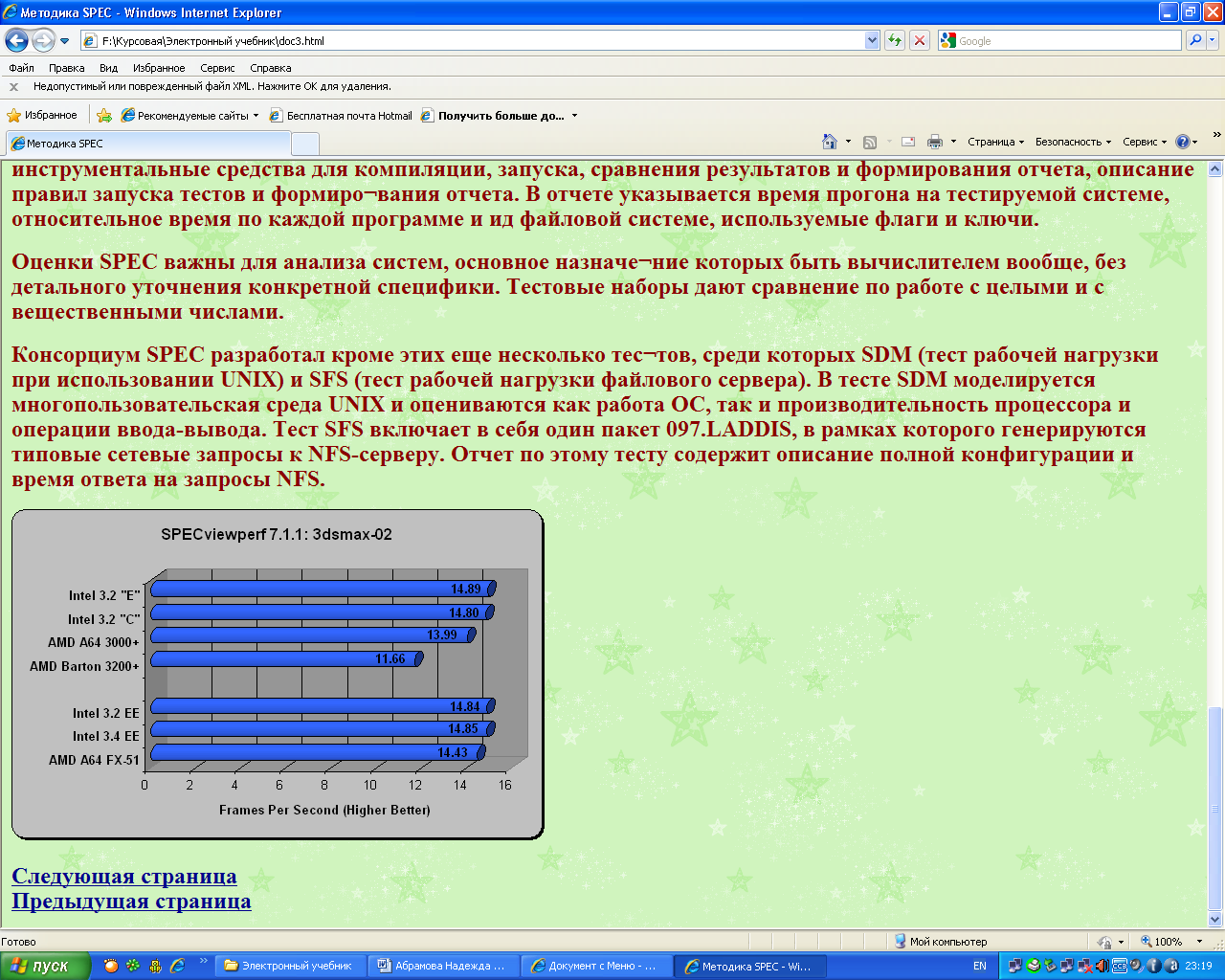Open Рекомендуемые сайты suggested sites
The image size is (1225, 980).
tap(190, 116)
